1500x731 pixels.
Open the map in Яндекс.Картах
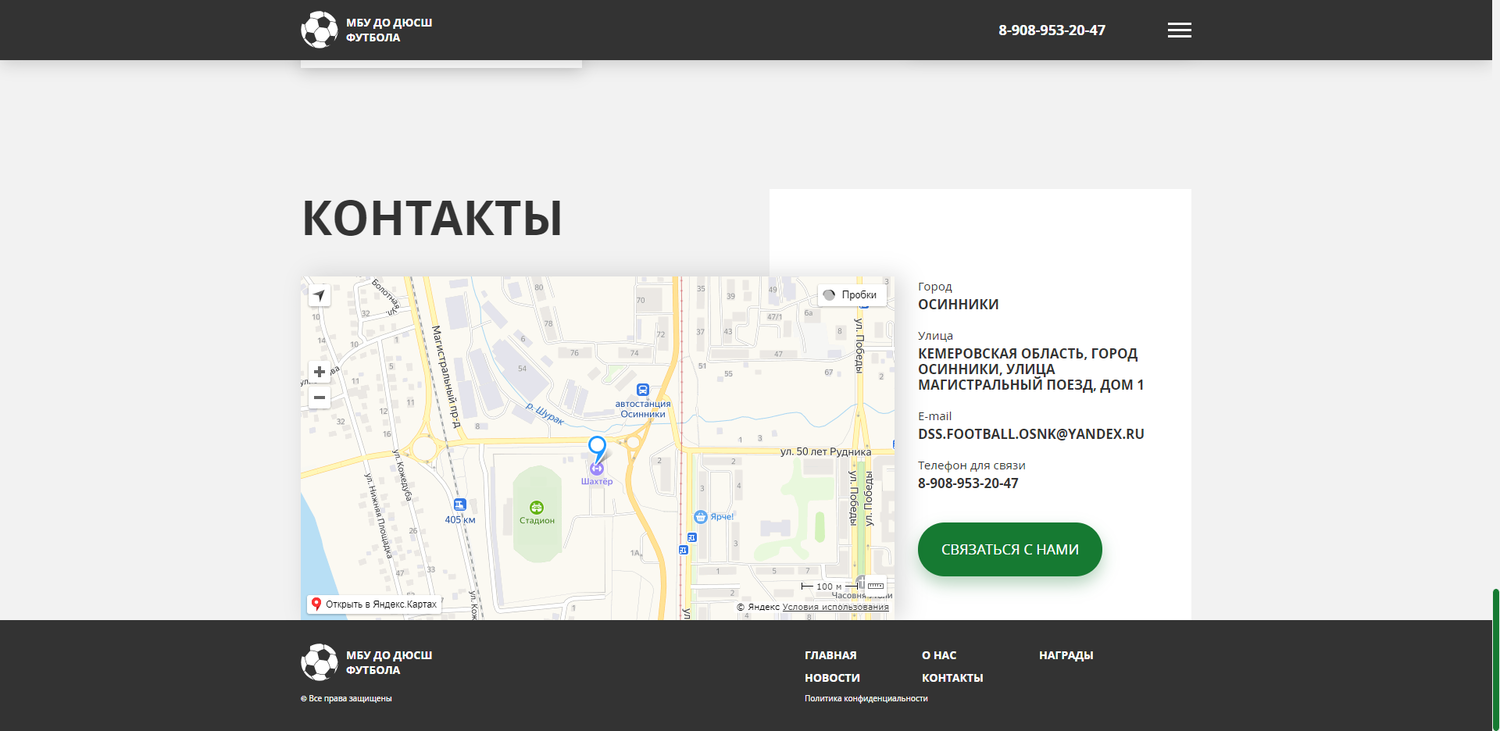click(373, 604)
